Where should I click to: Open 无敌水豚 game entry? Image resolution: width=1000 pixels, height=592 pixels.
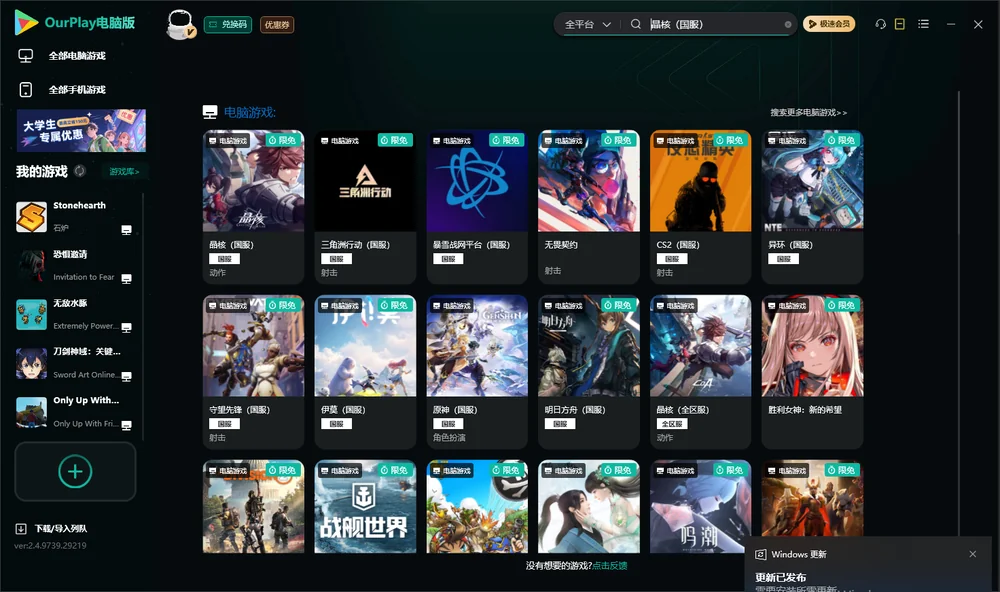[75, 314]
